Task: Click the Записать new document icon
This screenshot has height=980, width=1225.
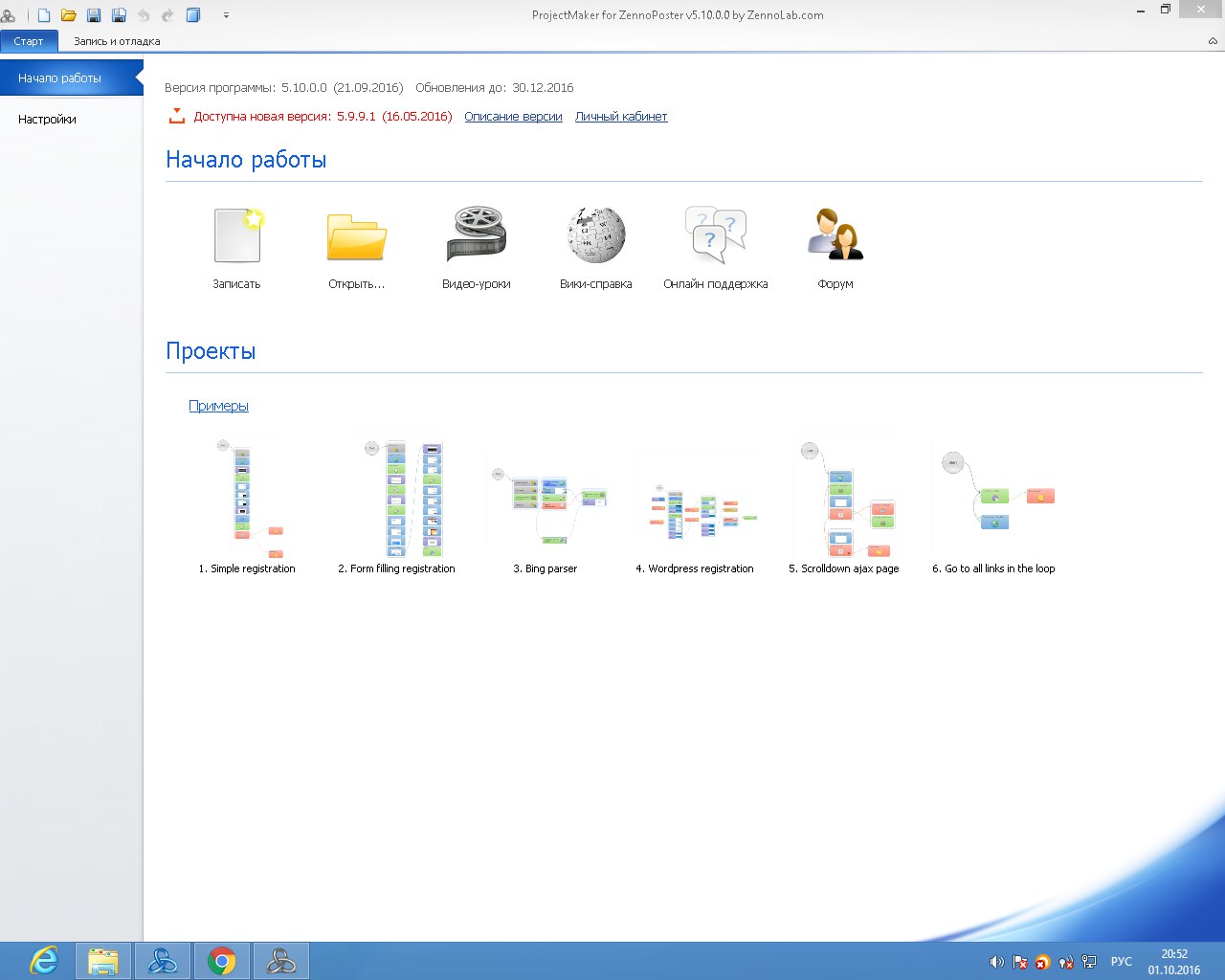Action: point(236,234)
